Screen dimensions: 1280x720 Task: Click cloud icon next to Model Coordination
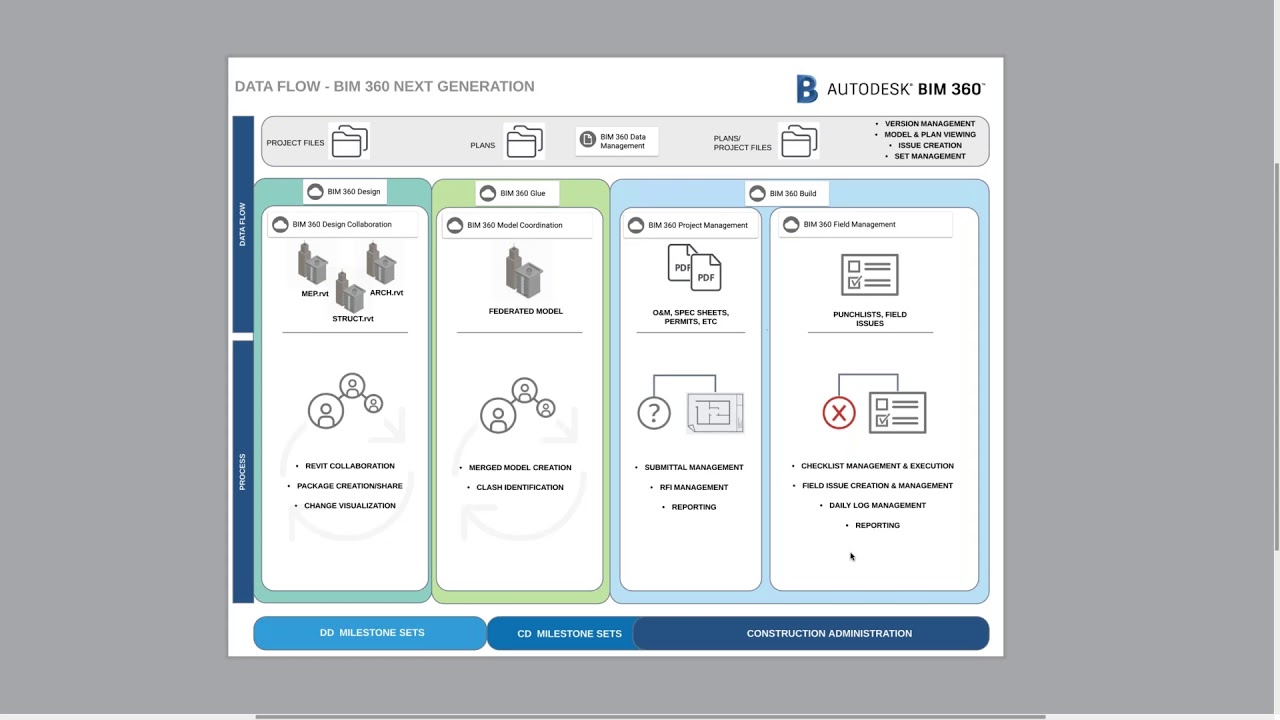(455, 225)
